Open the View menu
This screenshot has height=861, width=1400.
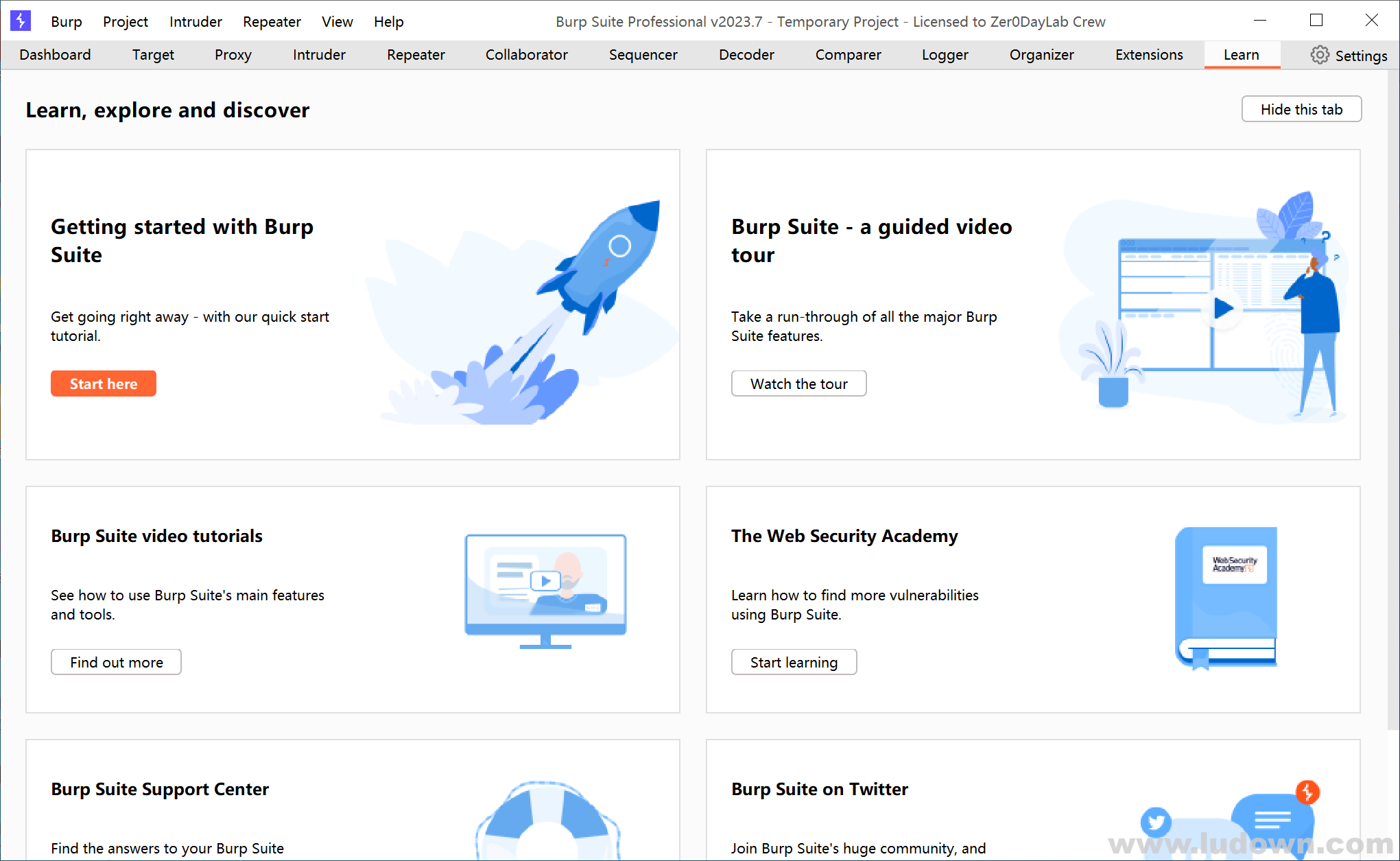(x=337, y=21)
